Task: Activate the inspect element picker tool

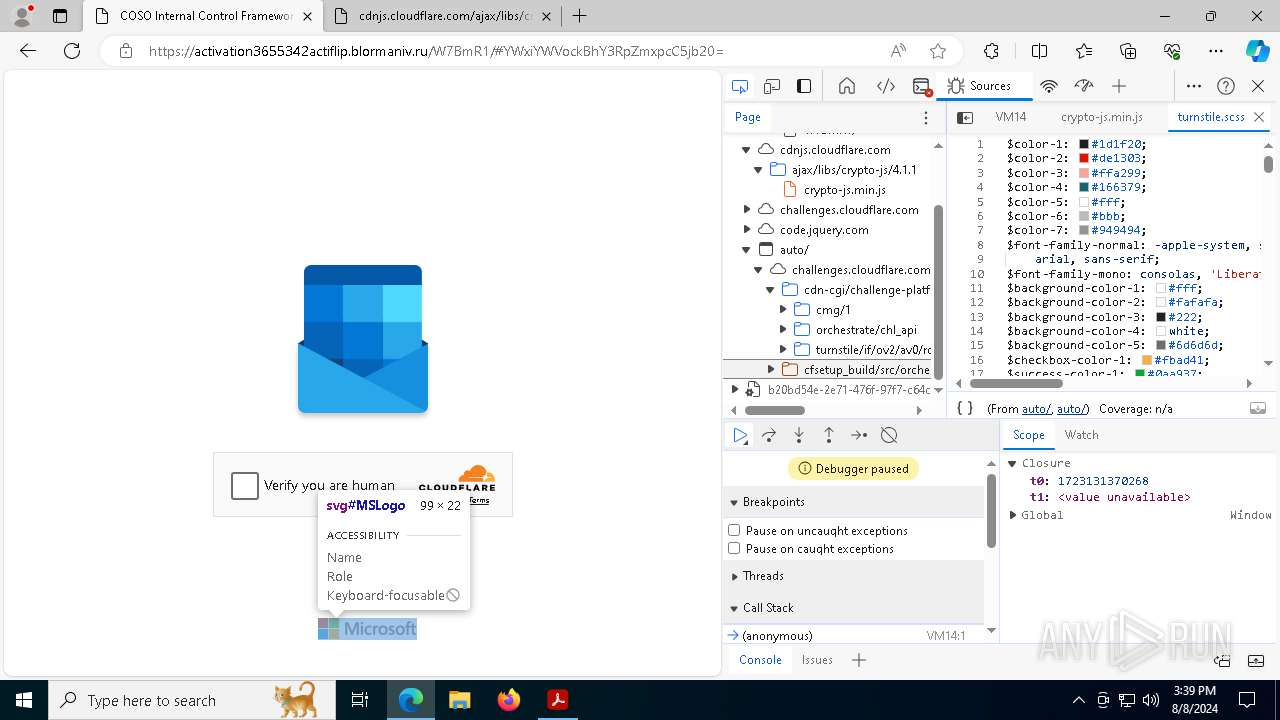Action: coord(740,86)
